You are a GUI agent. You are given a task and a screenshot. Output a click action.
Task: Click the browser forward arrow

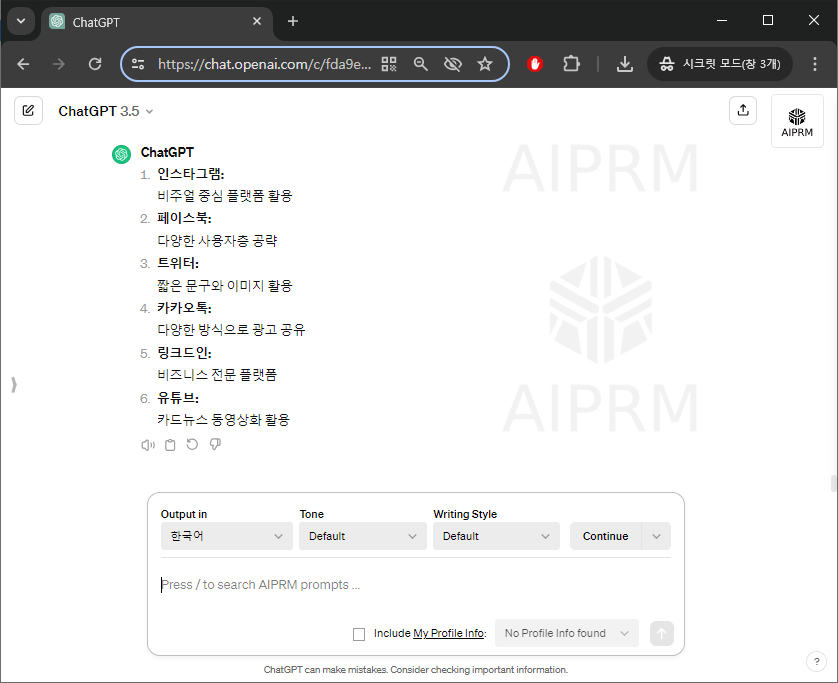coord(59,65)
